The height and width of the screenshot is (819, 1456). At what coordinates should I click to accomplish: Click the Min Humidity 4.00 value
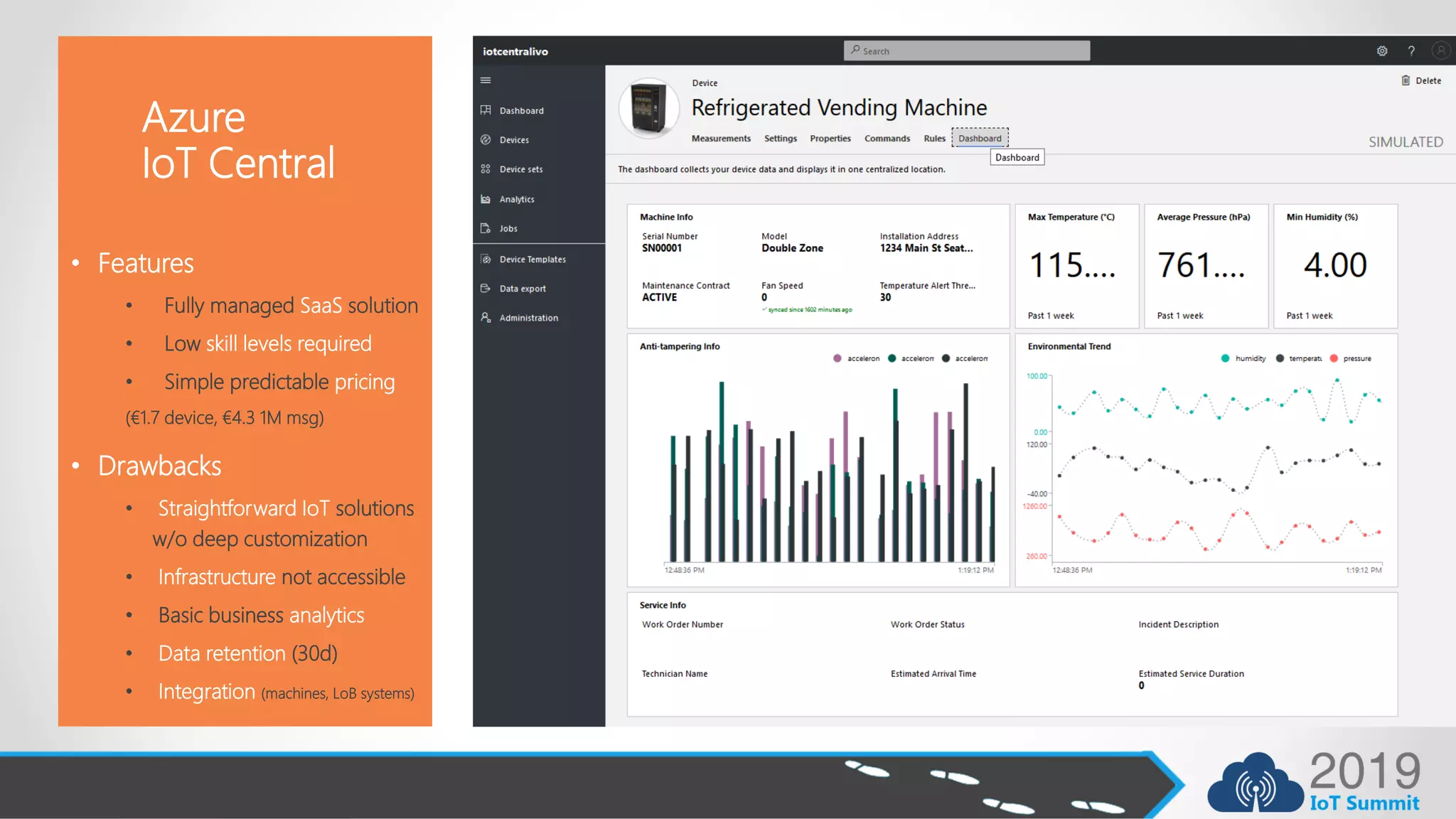(1335, 264)
